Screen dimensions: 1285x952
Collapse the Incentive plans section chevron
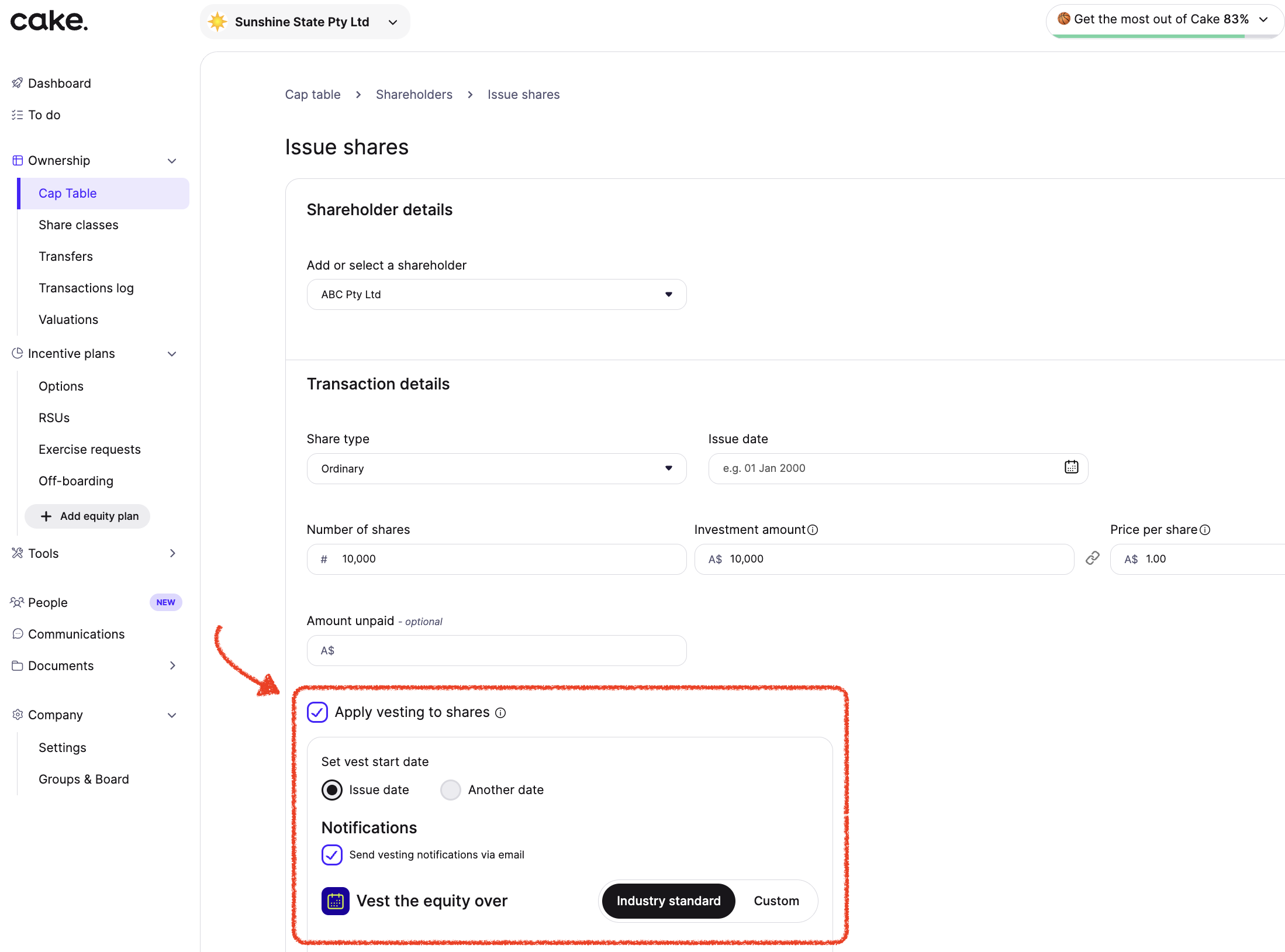pyautogui.click(x=172, y=354)
